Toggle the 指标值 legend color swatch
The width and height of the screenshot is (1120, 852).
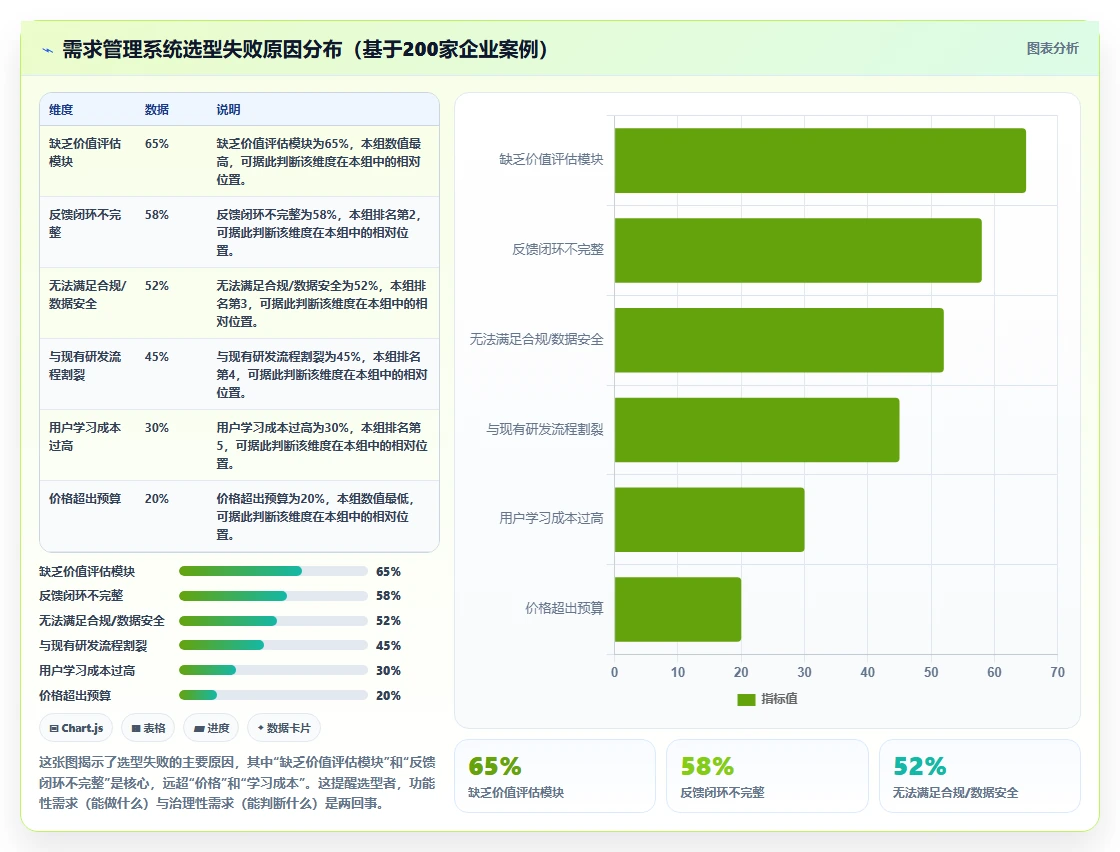pyautogui.click(x=746, y=699)
